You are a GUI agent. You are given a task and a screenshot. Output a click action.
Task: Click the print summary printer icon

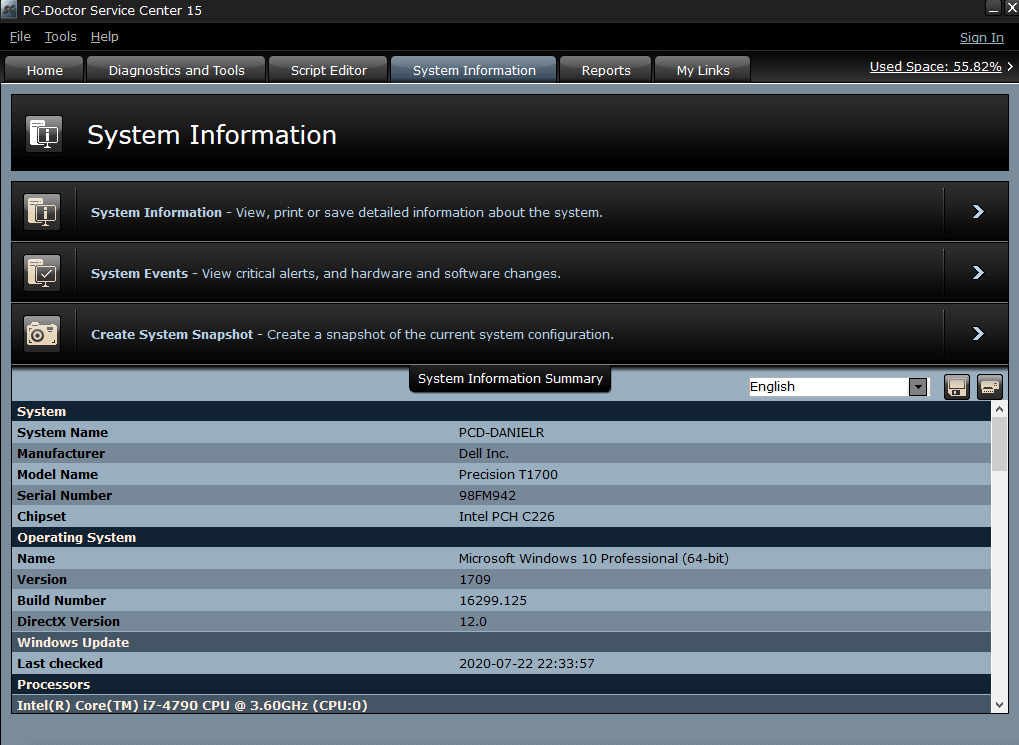[x=990, y=387]
